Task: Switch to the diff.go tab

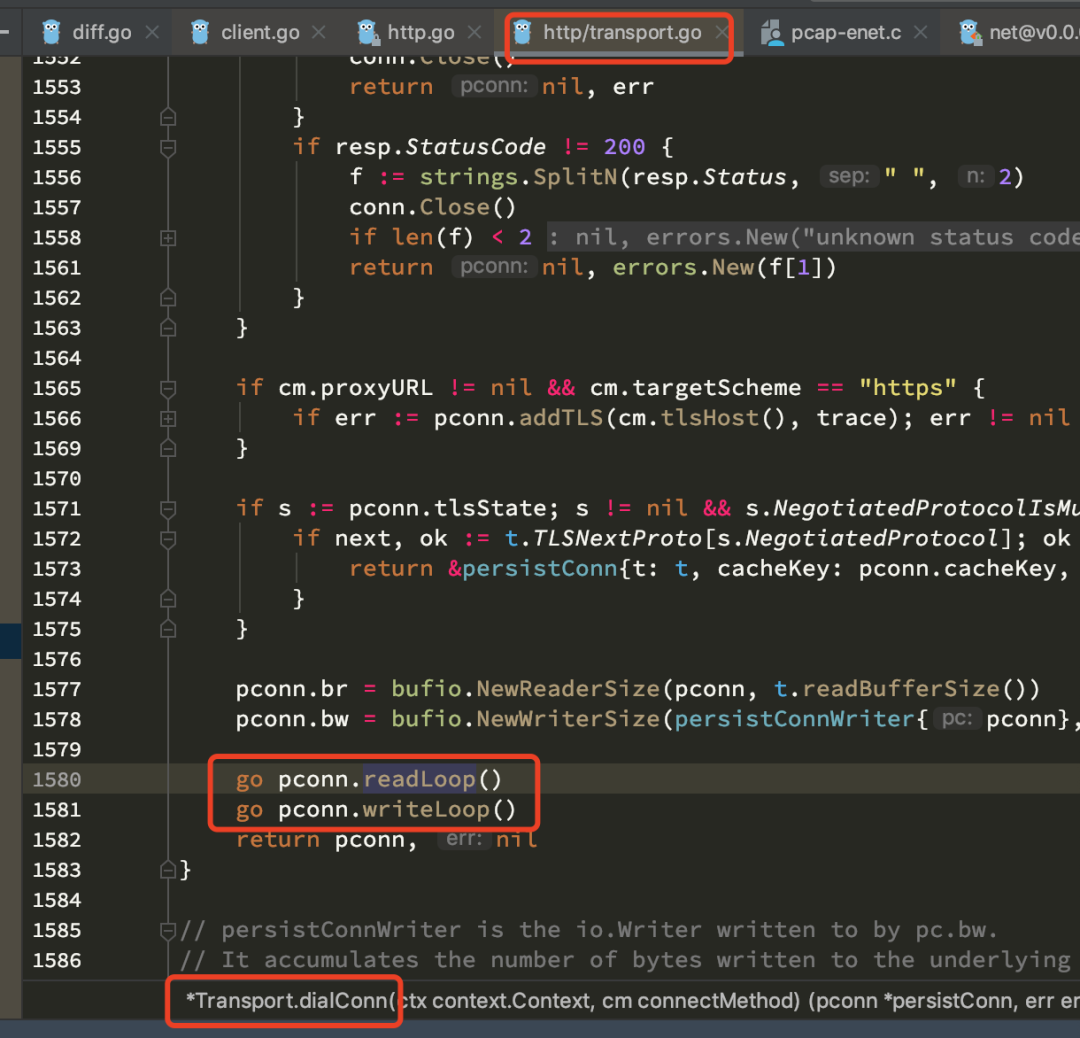Action: [101, 32]
